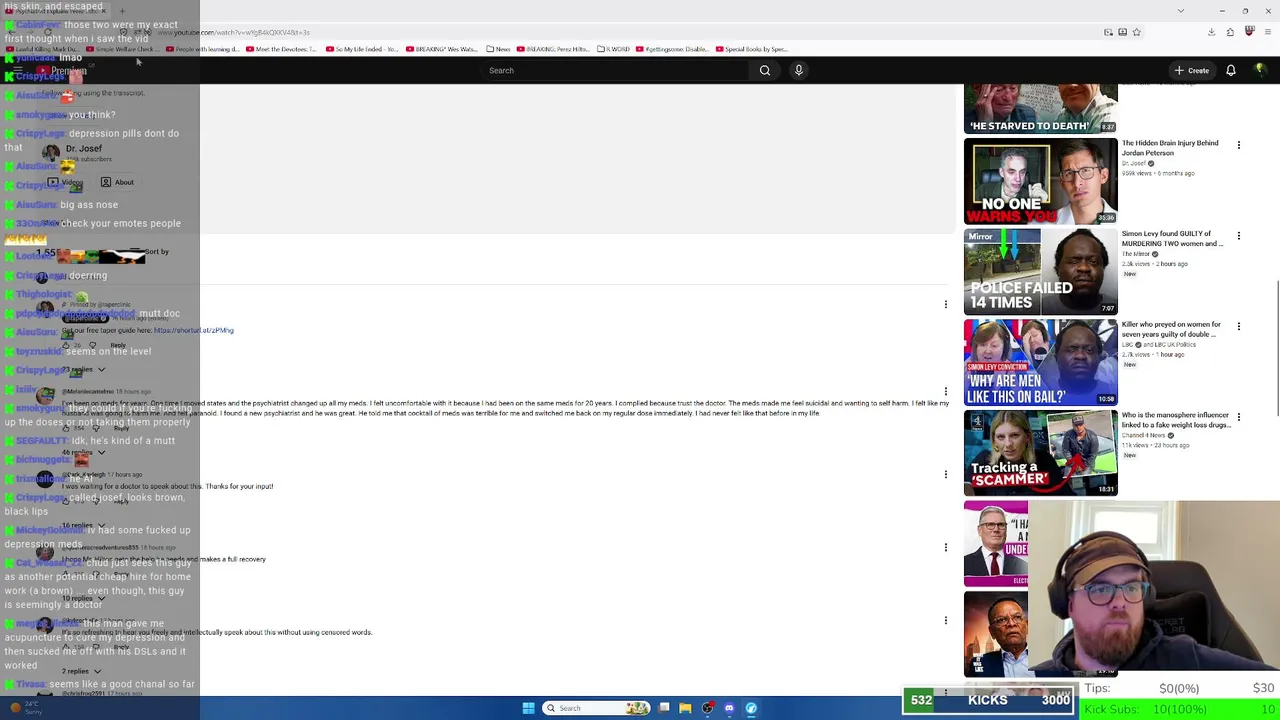Open 'POLICE FAILED 14 TIMES' video thumbnail
The image size is (1280, 720).
1041,272
